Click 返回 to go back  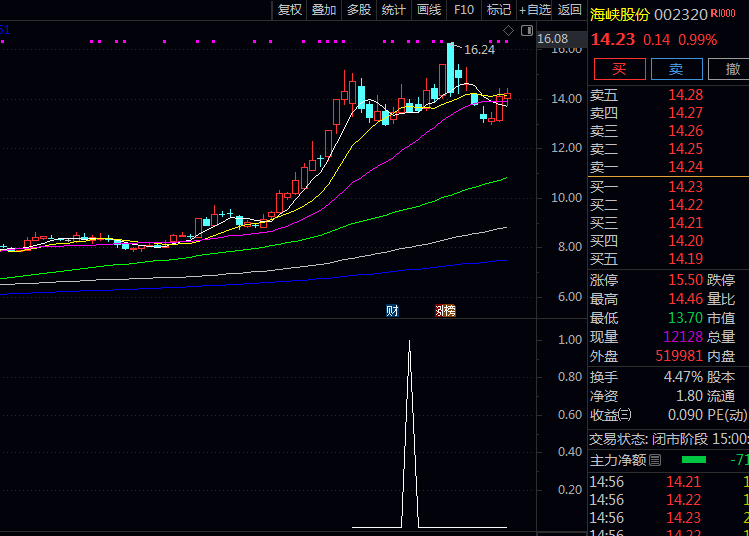570,10
